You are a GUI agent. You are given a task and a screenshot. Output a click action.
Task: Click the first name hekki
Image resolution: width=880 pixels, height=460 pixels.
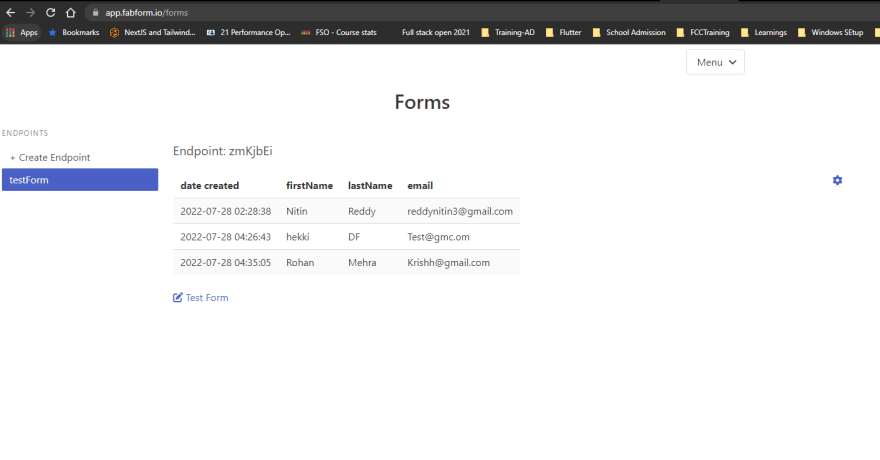[297, 237]
